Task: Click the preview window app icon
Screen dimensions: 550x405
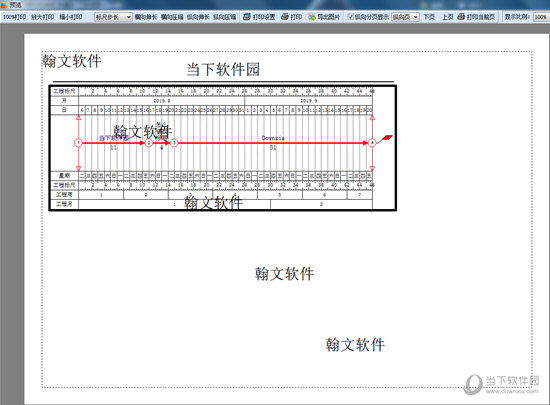Action: pos(4,5)
